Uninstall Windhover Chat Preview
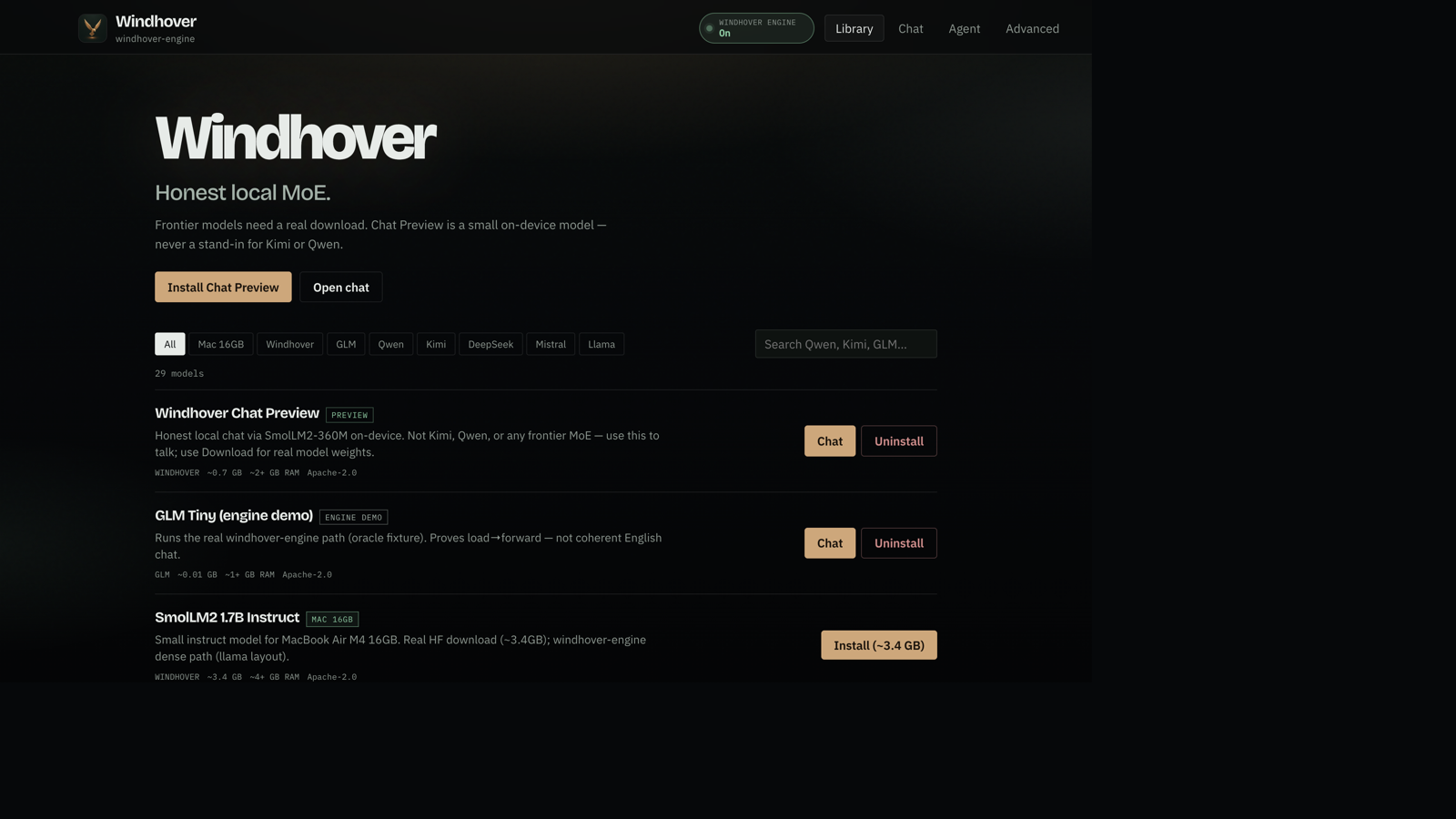 click(899, 441)
